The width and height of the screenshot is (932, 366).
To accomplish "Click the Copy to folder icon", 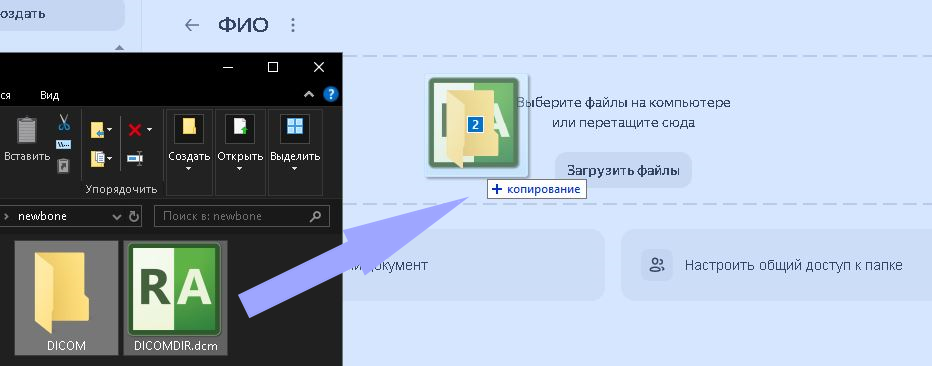I will [98, 159].
